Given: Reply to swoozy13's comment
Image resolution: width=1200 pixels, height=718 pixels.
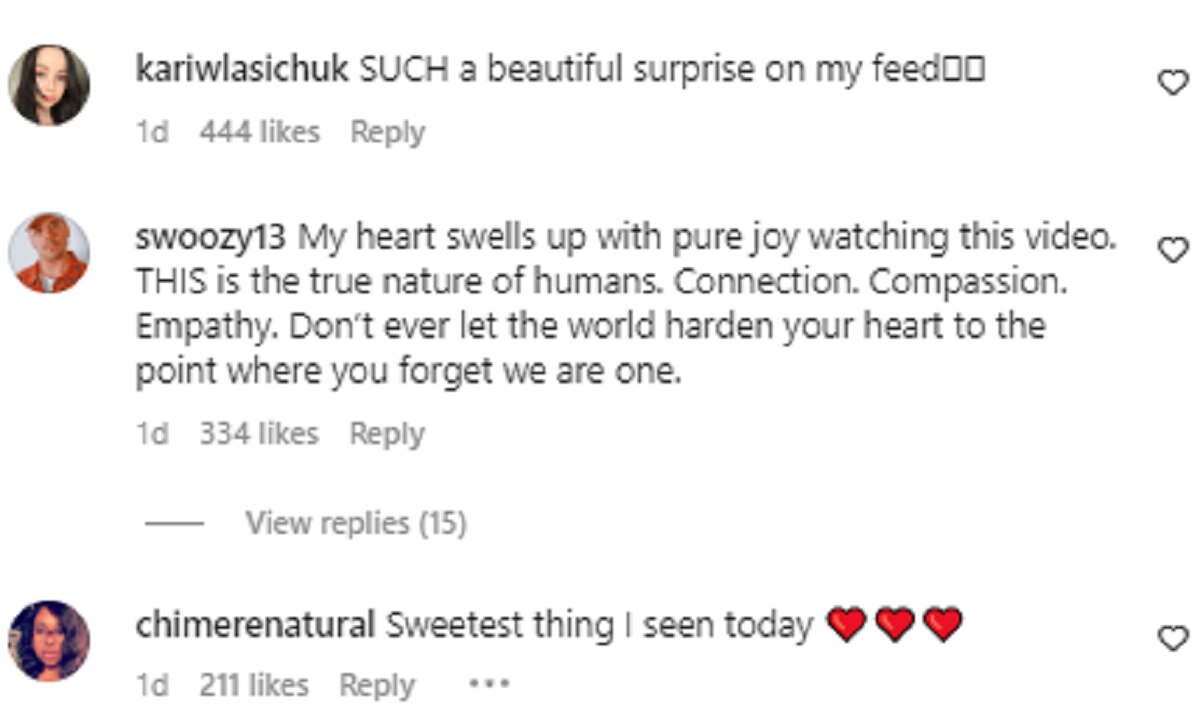Looking at the screenshot, I should (x=387, y=434).
